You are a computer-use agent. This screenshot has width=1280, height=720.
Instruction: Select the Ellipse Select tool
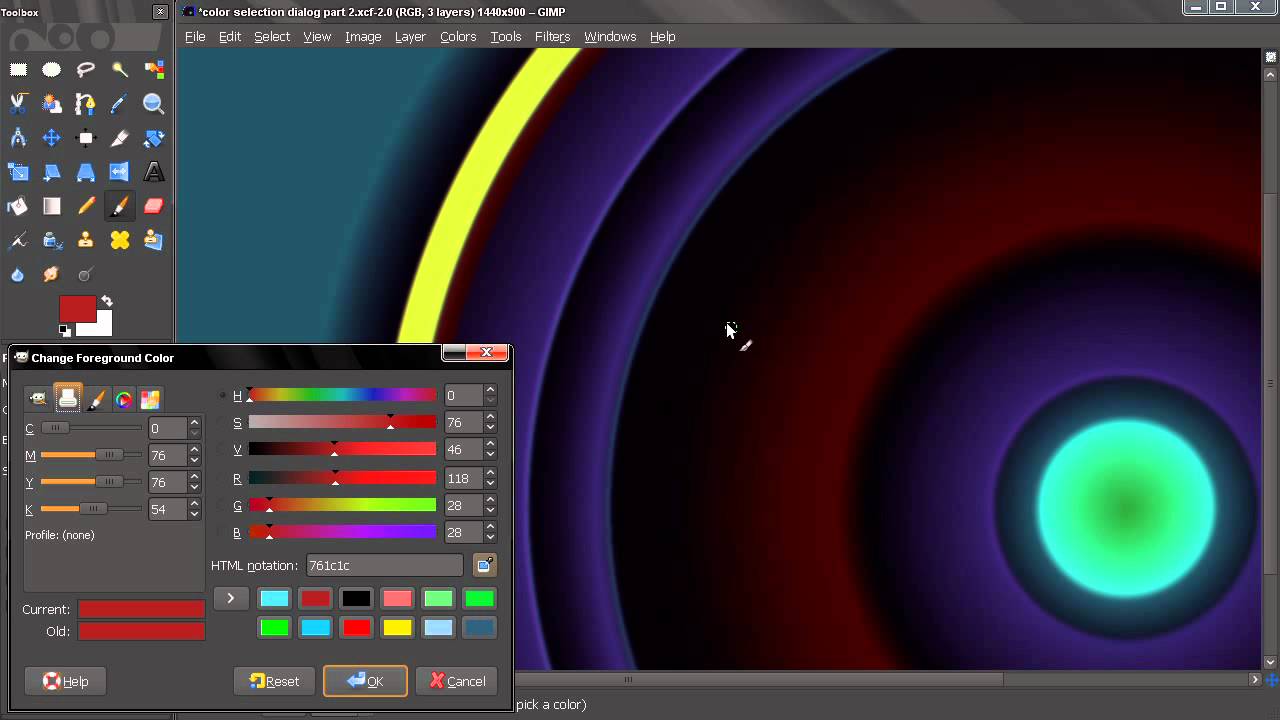pos(52,69)
